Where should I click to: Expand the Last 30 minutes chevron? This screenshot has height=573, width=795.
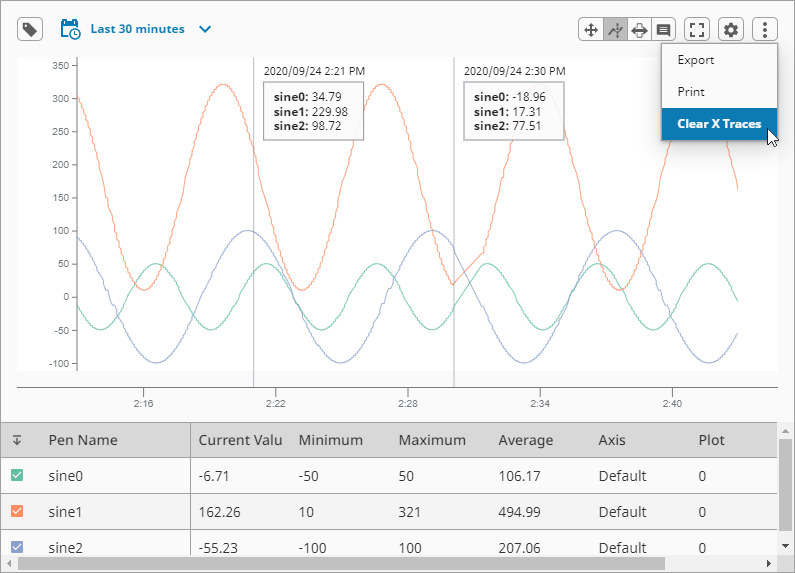pos(205,29)
